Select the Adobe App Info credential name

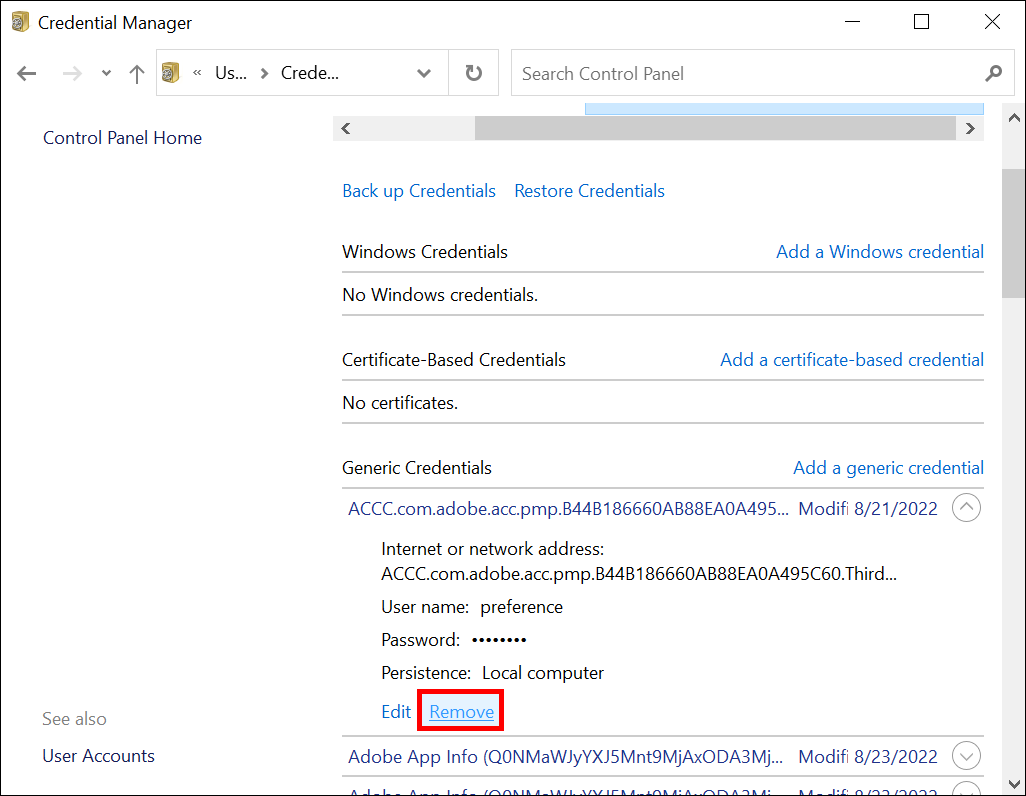pos(565,757)
